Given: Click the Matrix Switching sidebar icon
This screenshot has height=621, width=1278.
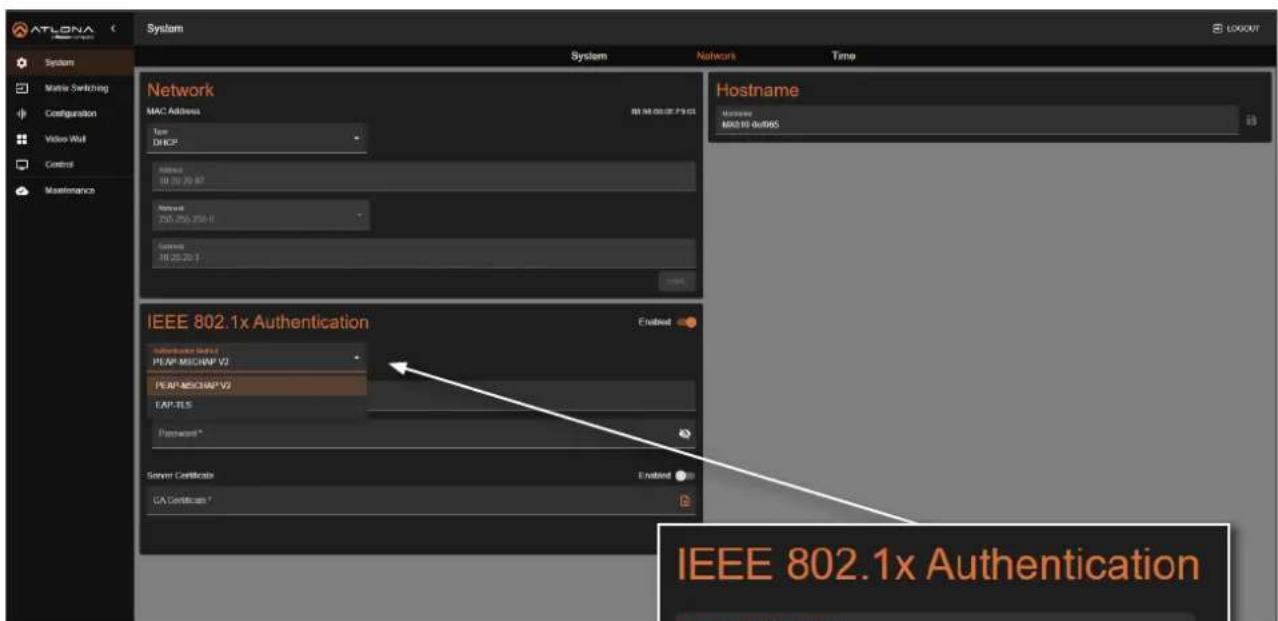Looking at the screenshot, I should pyautogui.click(x=21, y=89).
